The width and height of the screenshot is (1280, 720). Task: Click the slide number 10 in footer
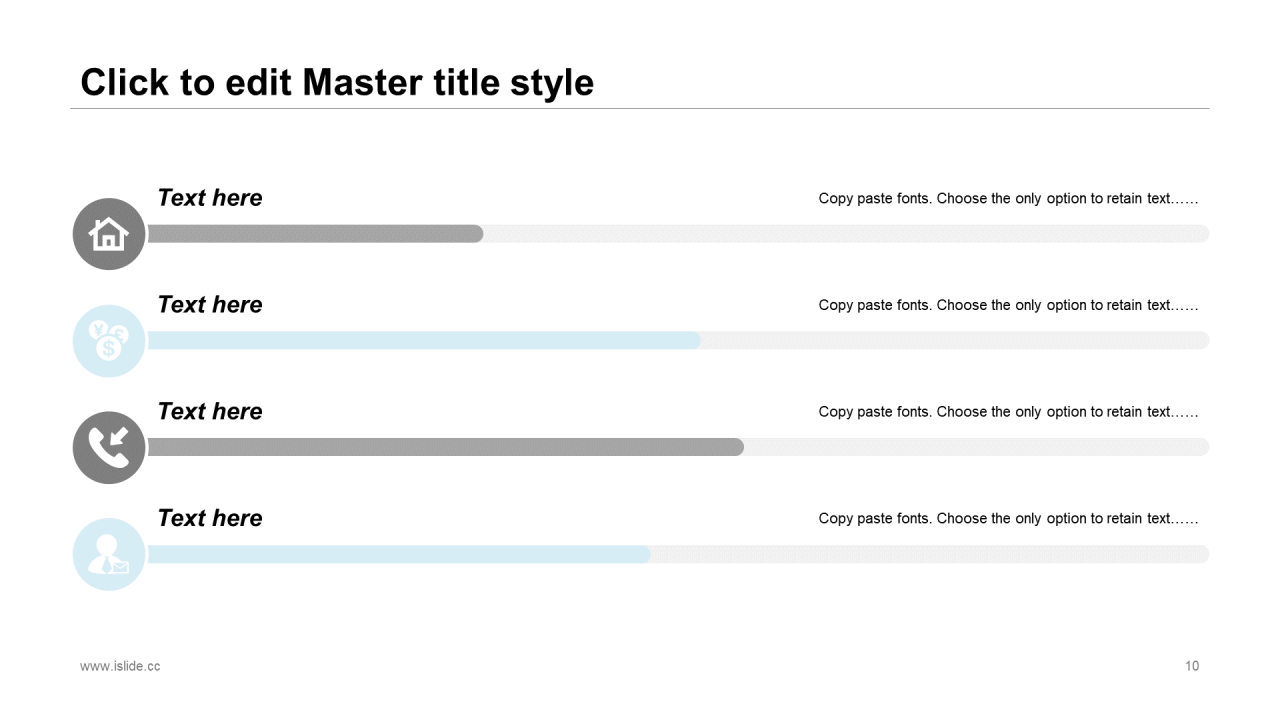point(1192,666)
